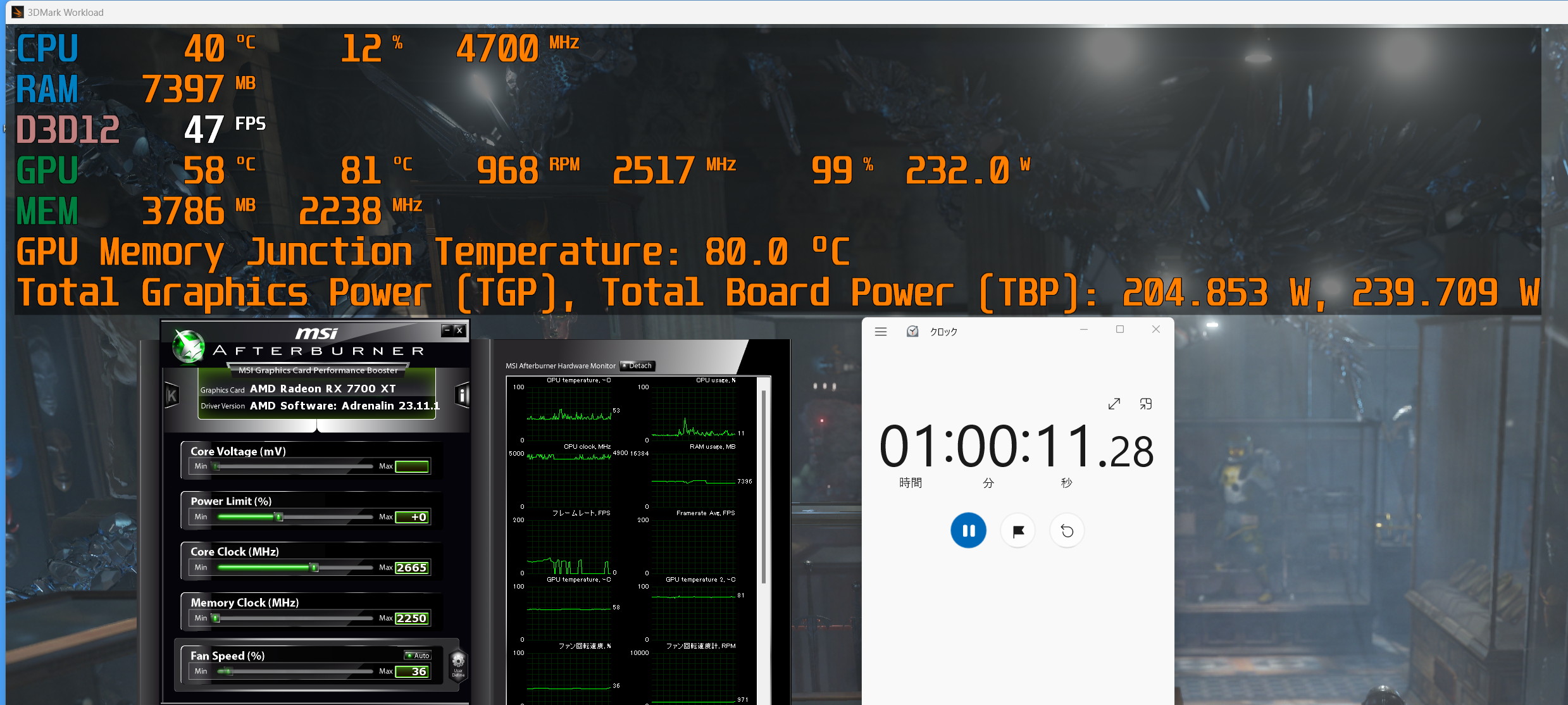The height and width of the screenshot is (705, 1568).
Task: Click the CPU 4700 MHz overlay value
Action: pos(518,49)
